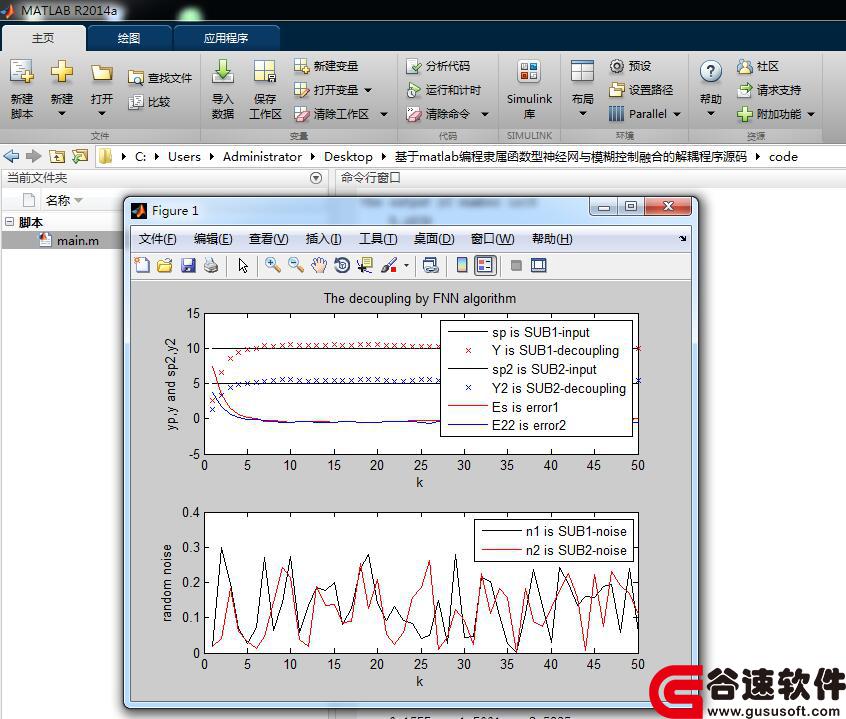Viewport: 846px width, 719px height.
Task: Click Hide Plot Tools icon in Figure 1
Action: click(516, 265)
